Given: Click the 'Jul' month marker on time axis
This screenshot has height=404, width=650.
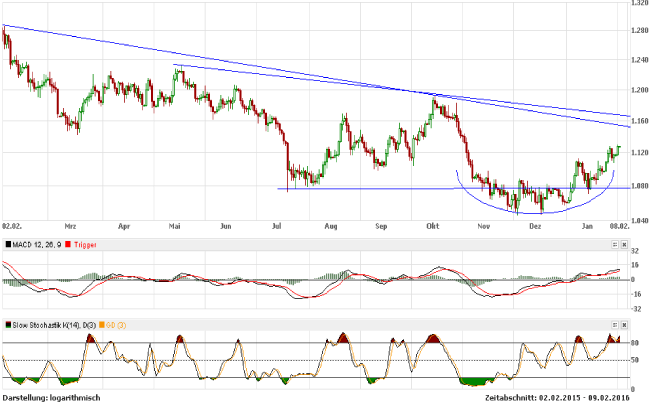Looking at the screenshot, I should click(x=278, y=227).
